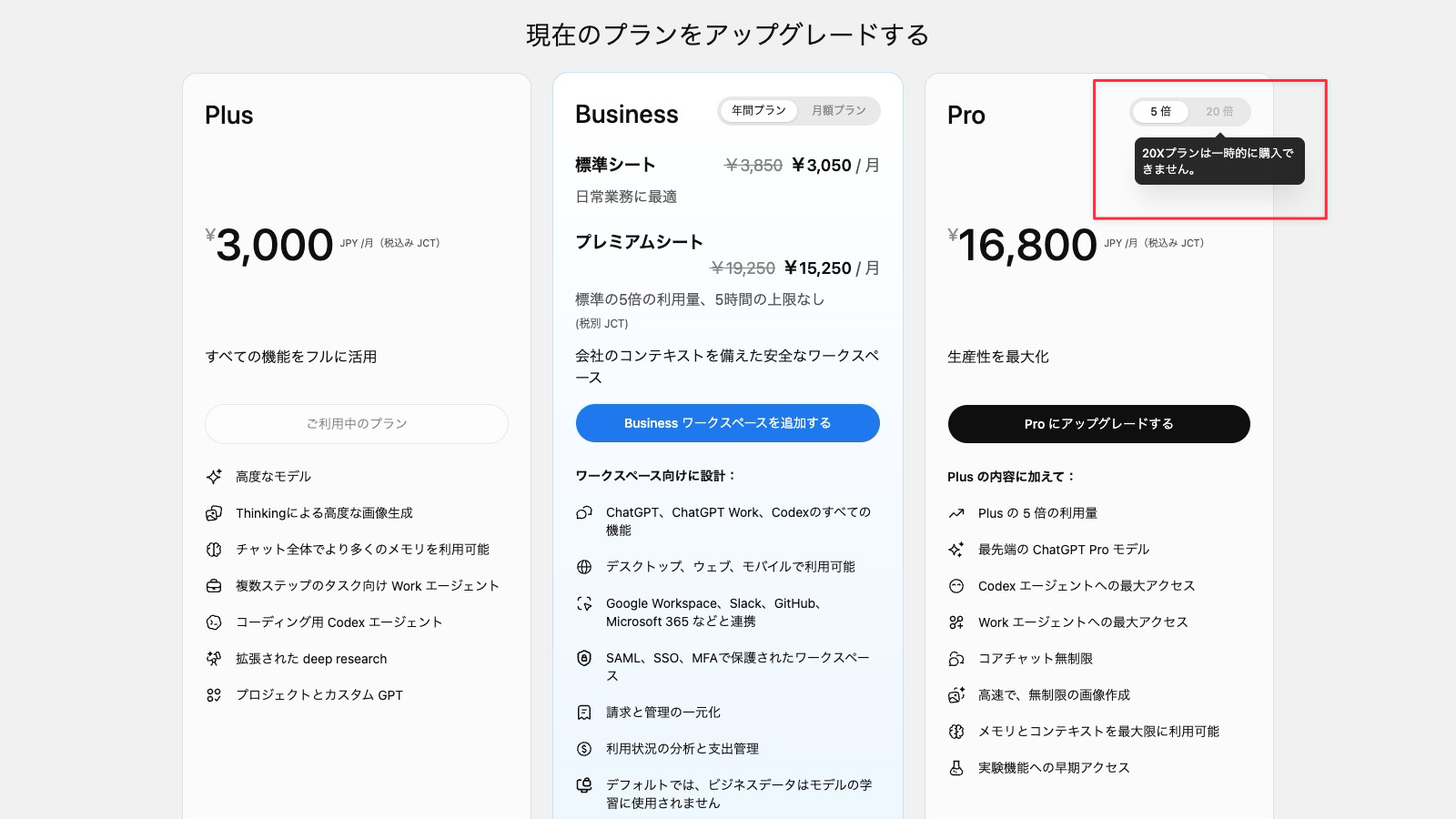Screen dimensions: 1456x819
Task: Click the (税別 JCT) note
Action: (x=602, y=324)
